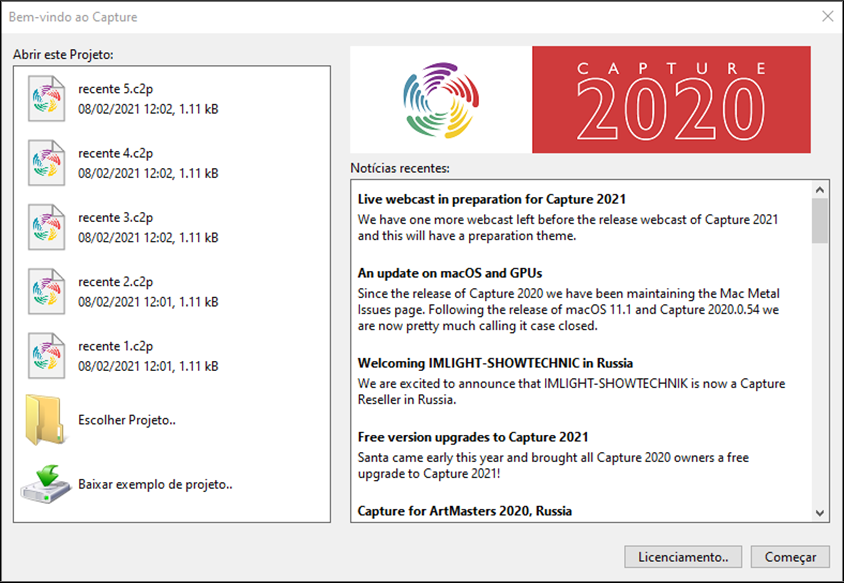Click the recente 5.c2p file icon
The height and width of the screenshot is (583, 844).
click(x=47, y=99)
